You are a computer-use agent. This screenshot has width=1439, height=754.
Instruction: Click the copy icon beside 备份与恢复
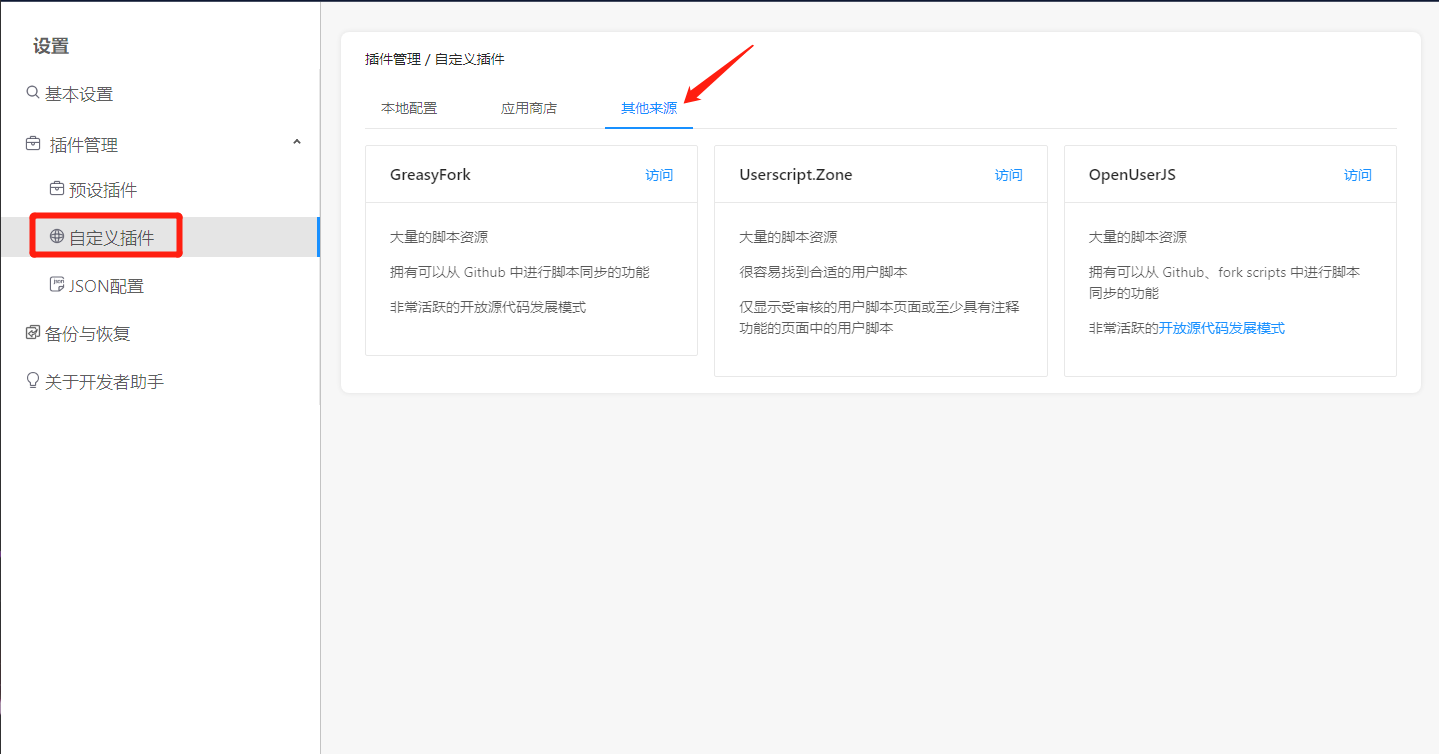tap(33, 333)
